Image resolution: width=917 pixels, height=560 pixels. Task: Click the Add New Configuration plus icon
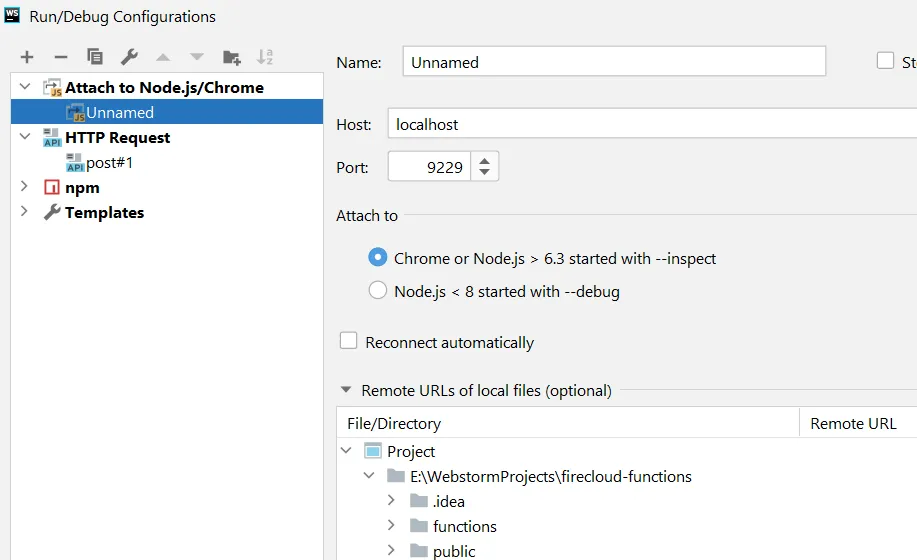pos(27,57)
